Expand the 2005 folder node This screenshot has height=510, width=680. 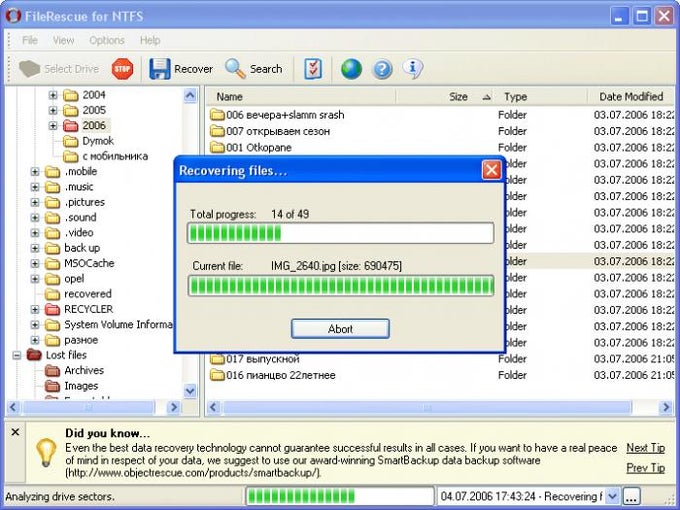(53, 110)
